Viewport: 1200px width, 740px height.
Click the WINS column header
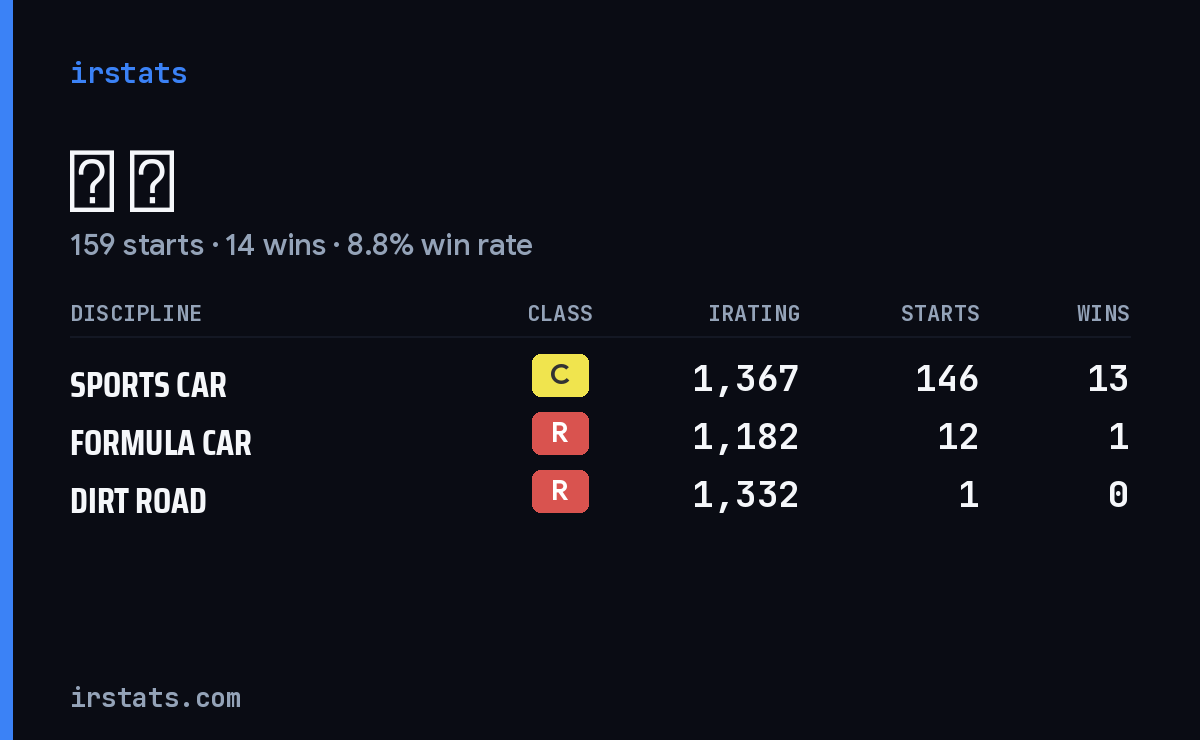(1103, 313)
